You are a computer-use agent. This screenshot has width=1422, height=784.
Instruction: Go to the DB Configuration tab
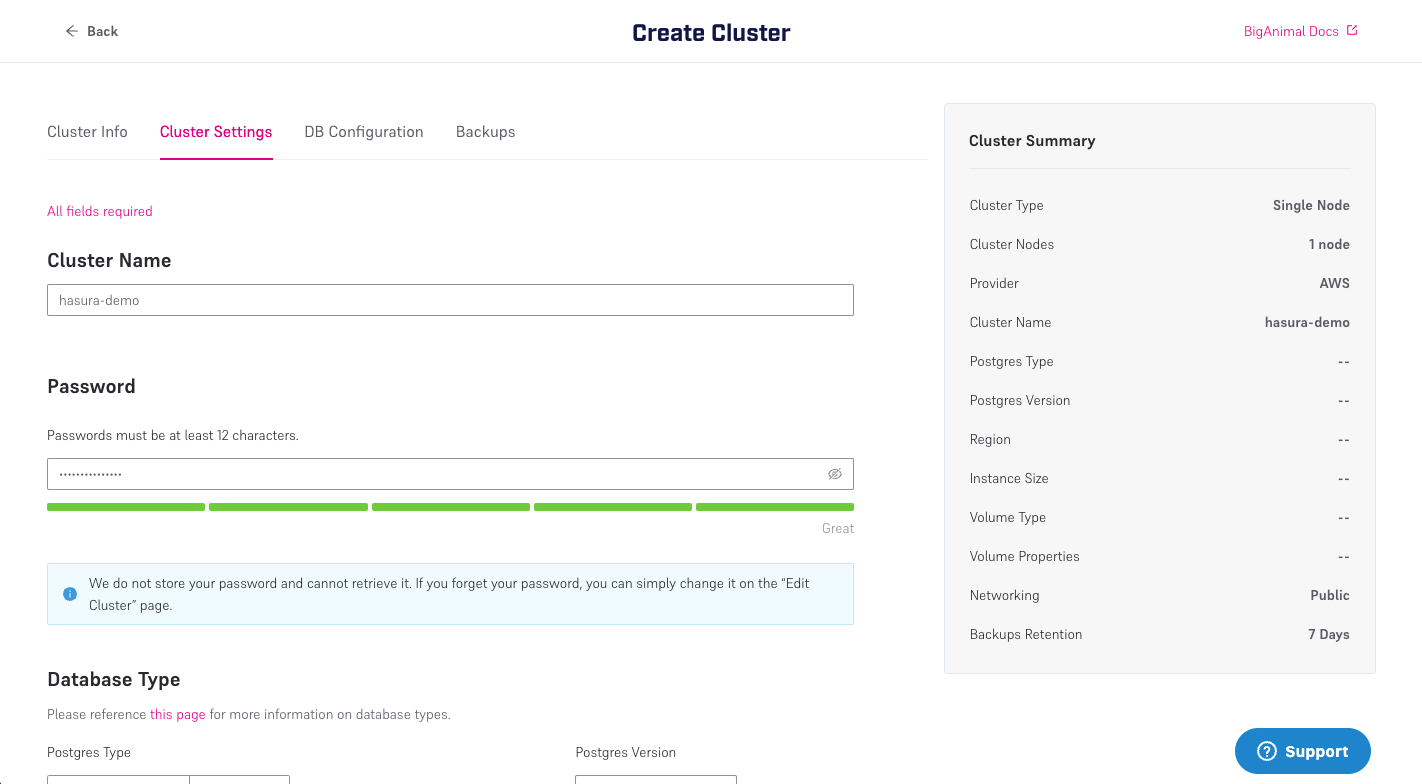[x=364, y=132]
